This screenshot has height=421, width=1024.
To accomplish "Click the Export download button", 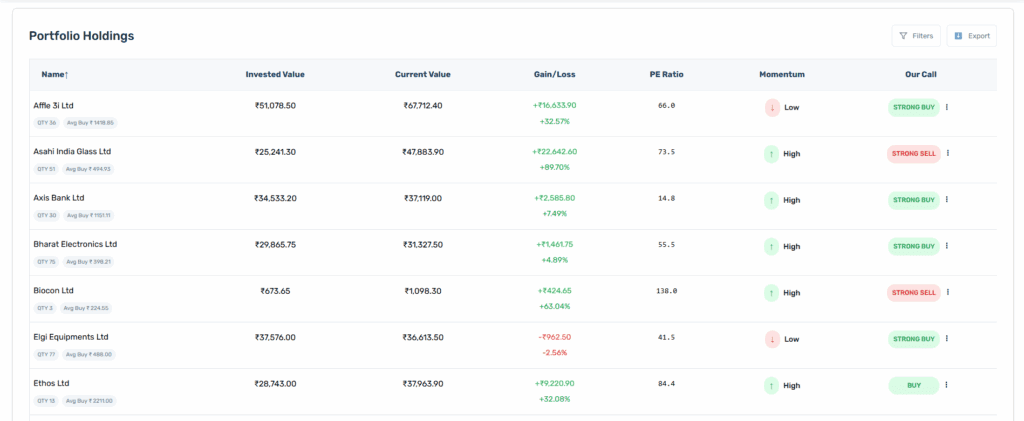I will coord(971,36).
